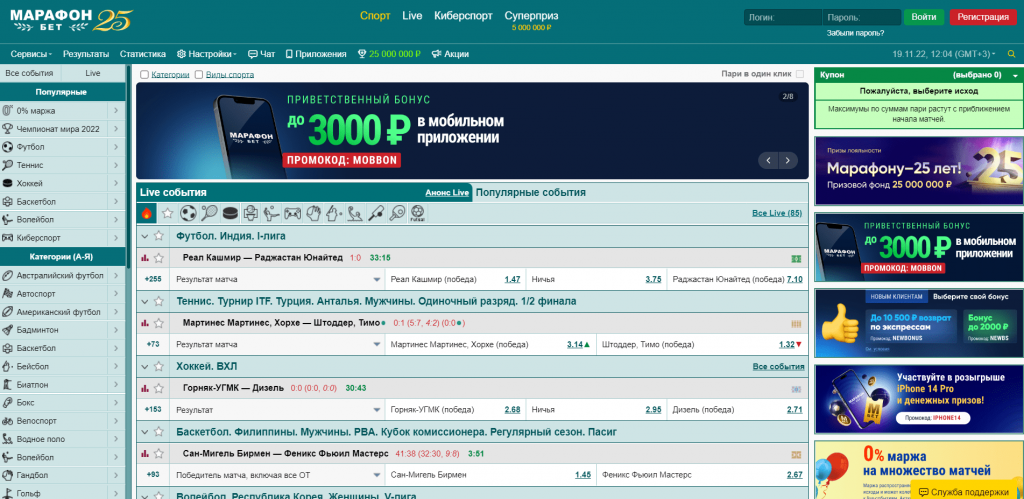Star the Футбол. Индия. I-лига league
This screenshot has height=499, width=1024.
tap(158, 236)
